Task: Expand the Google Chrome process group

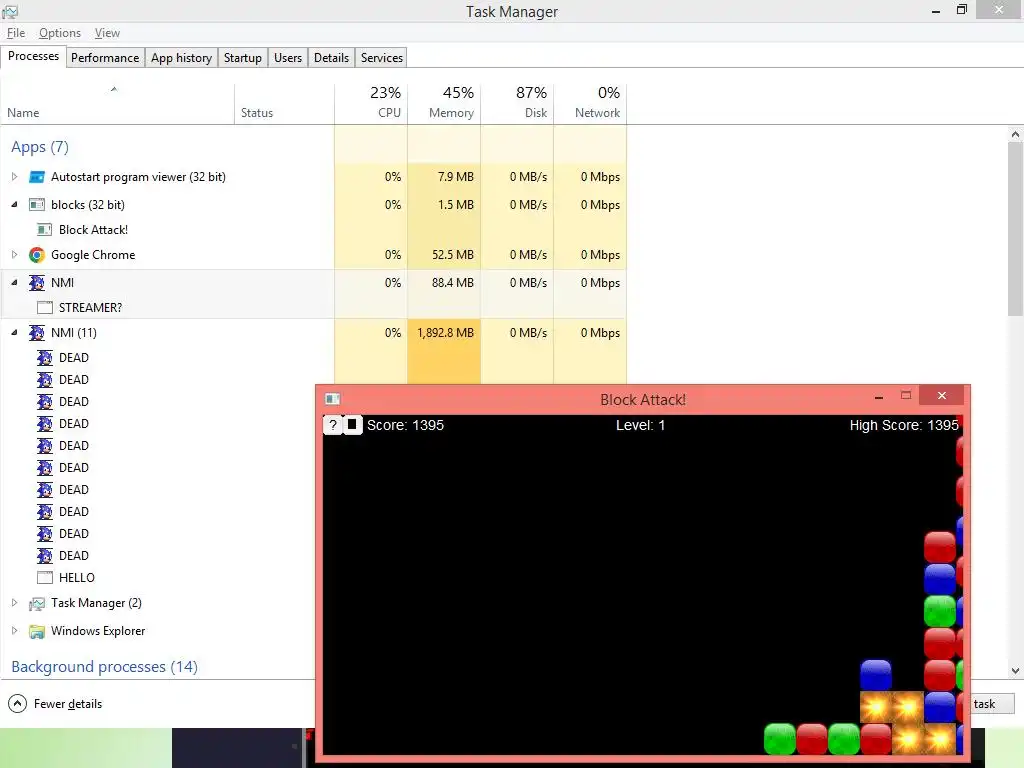Action: tap(14, 255)
